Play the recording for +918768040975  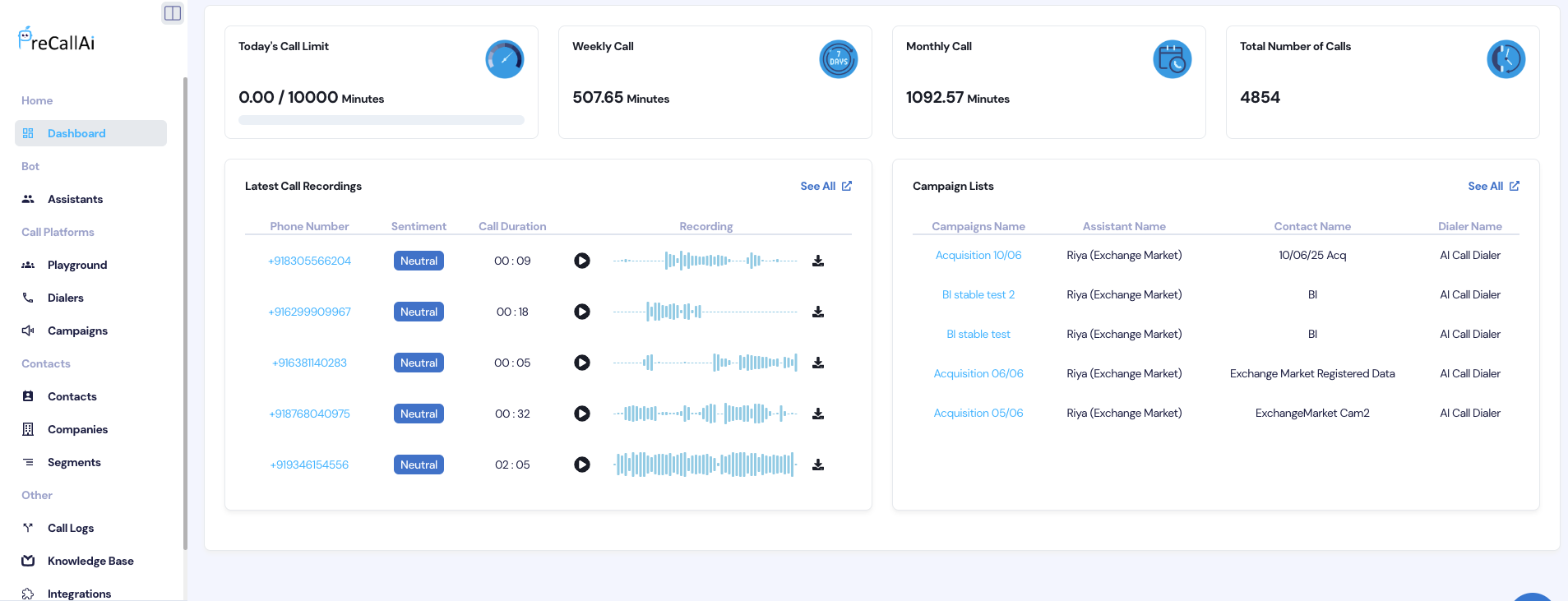582,414
